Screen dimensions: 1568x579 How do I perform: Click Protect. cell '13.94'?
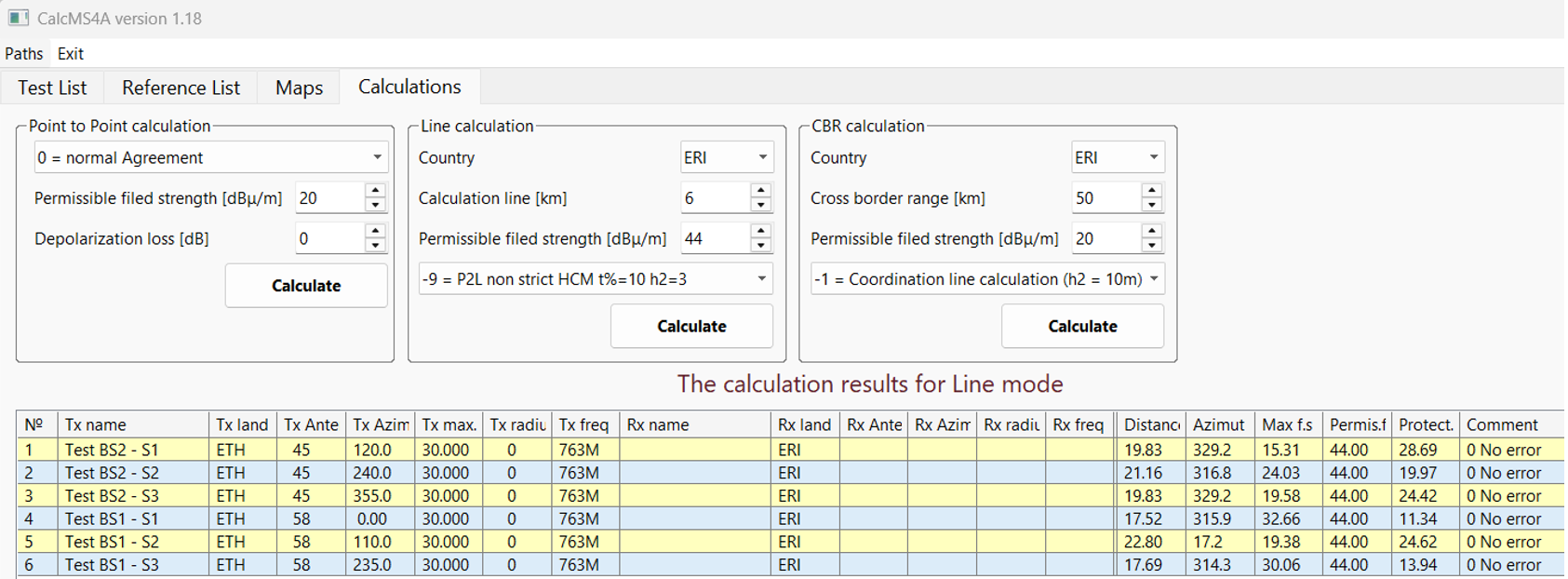(x=1425, y=564)
